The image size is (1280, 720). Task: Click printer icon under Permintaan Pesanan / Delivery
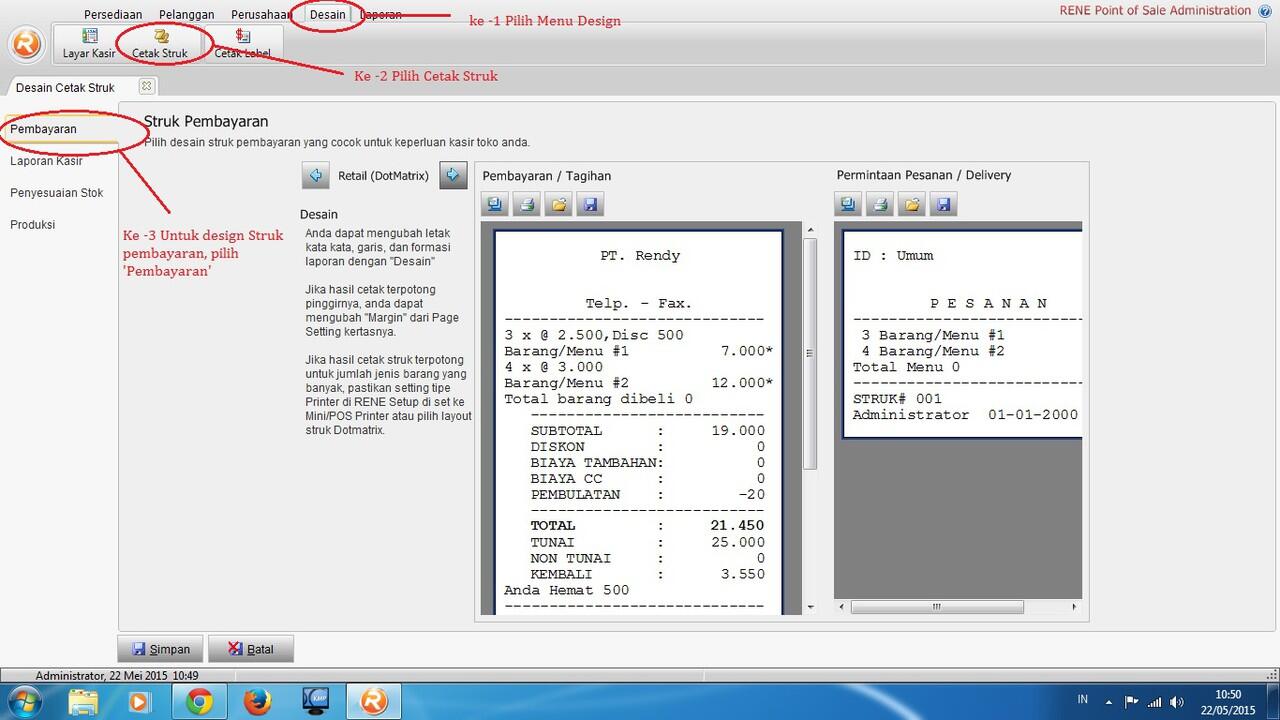click(x=880, y=205)
